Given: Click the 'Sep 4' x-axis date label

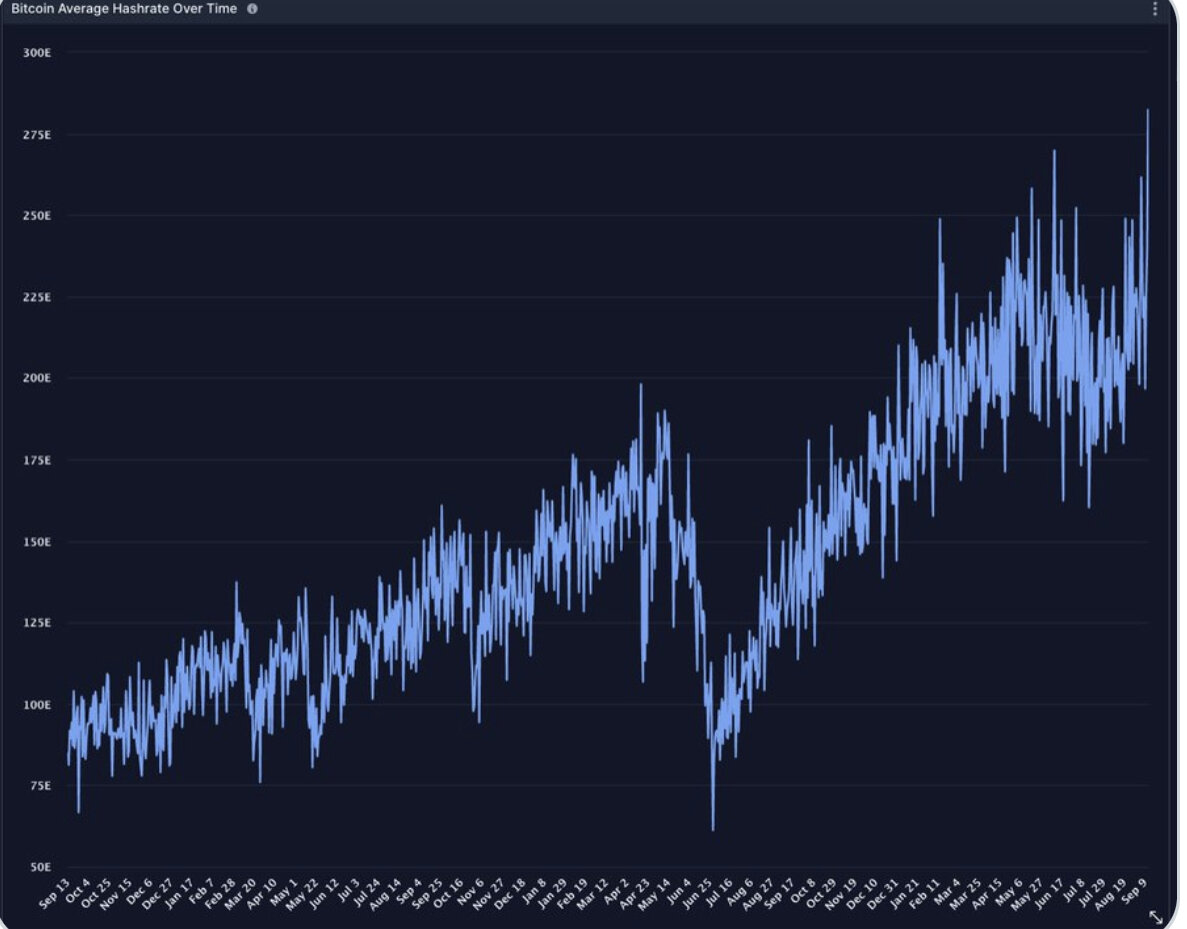Looking at the screenshot, I should [411, 891].
